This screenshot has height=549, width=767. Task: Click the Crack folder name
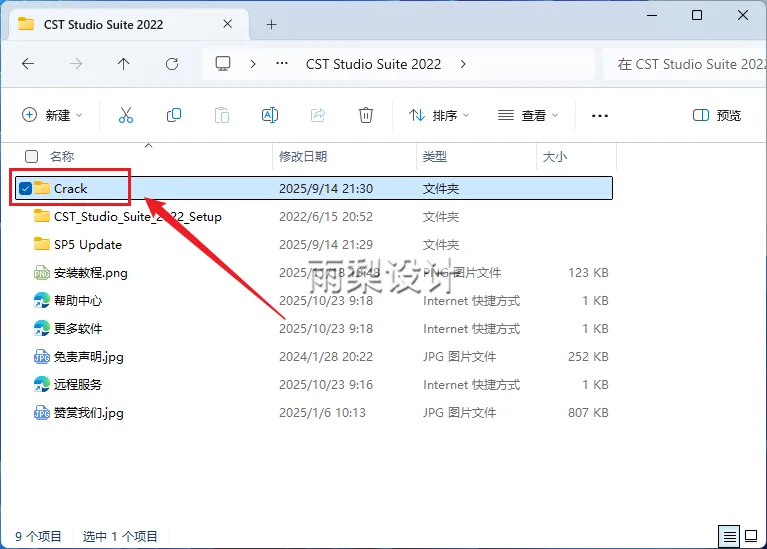tap(70, 188)
